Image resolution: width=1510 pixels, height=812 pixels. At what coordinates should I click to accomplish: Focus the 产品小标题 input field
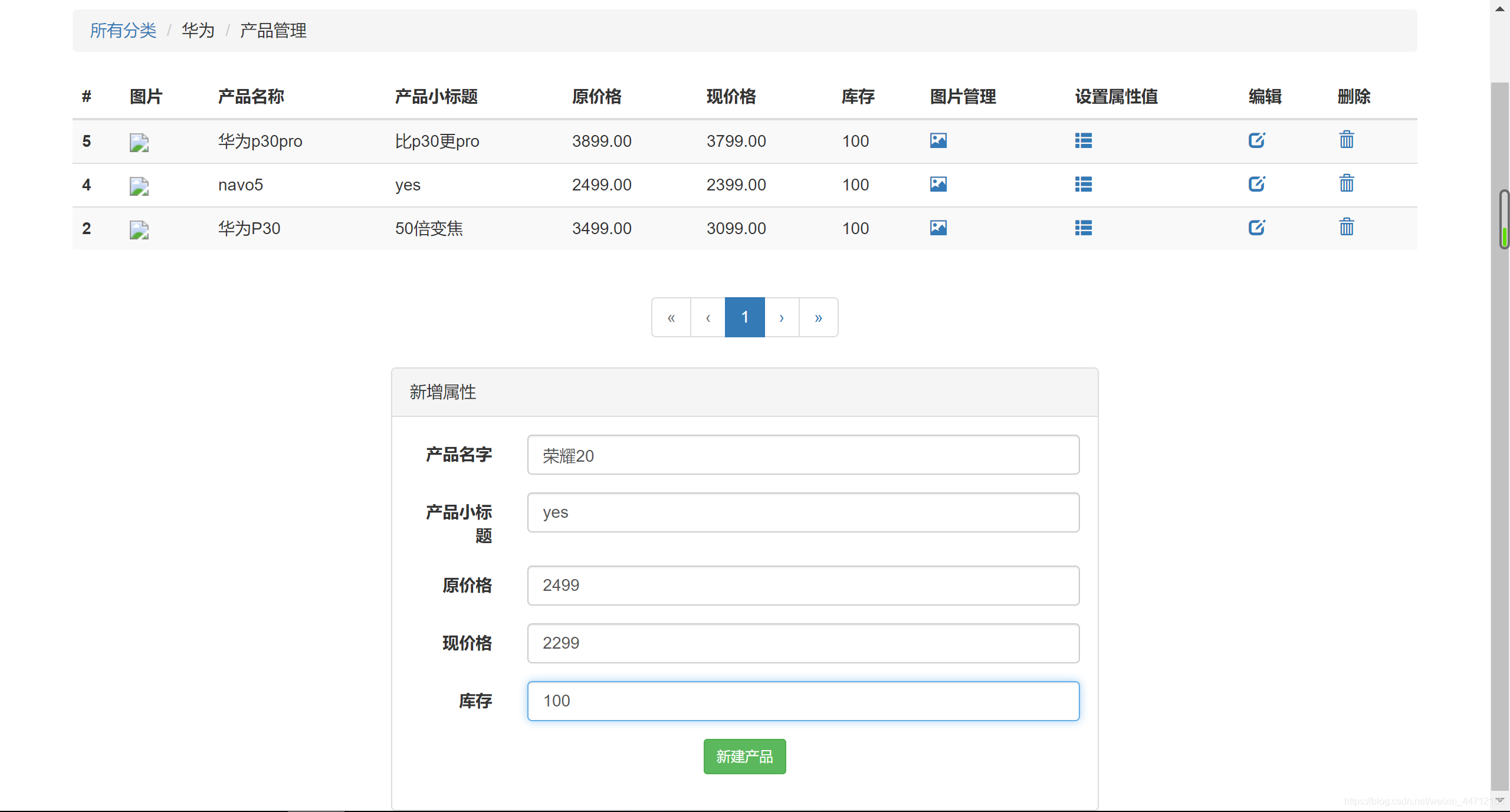click(x=803, y=512)
